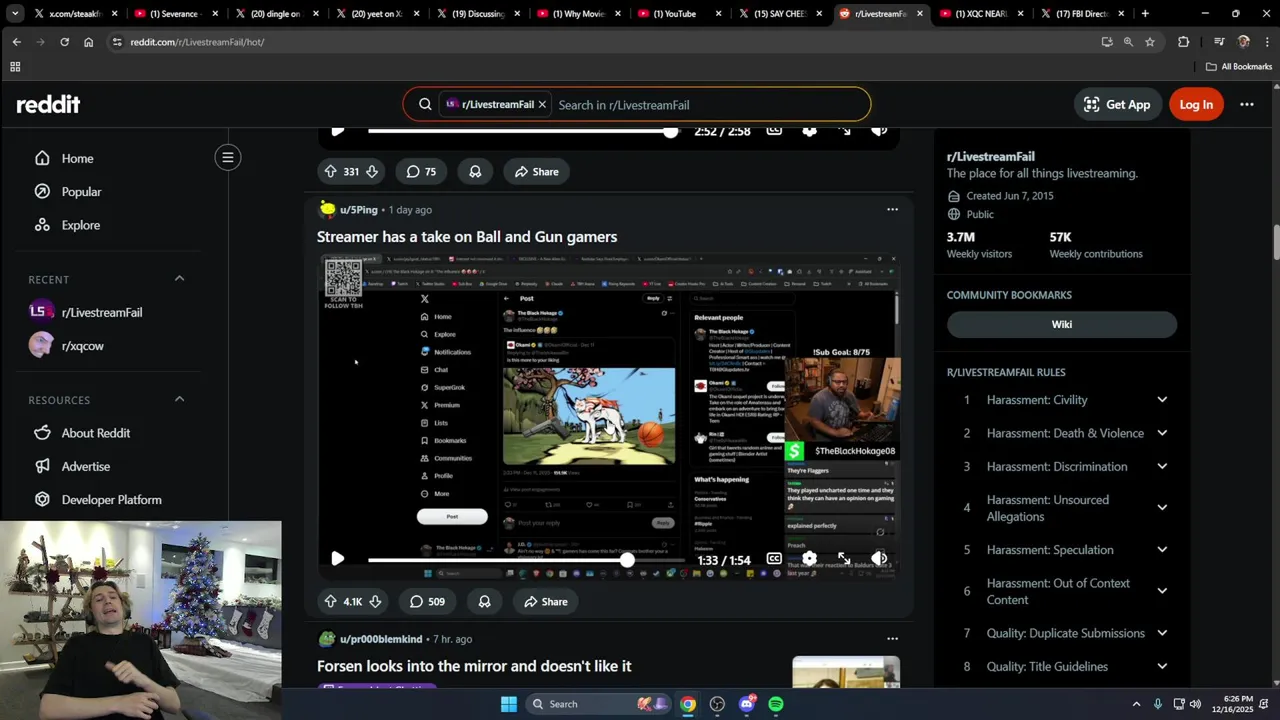Open the three-dot menu beside Log In
The image size is (1280, 720).
coord(1246,104)
